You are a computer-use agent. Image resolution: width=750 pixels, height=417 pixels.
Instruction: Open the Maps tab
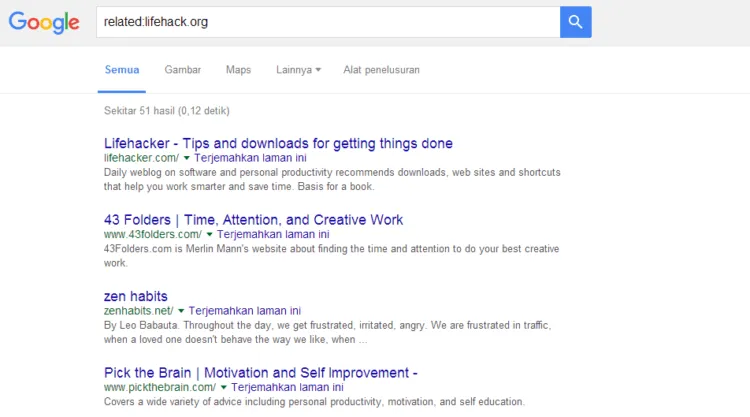click(238, 70)
